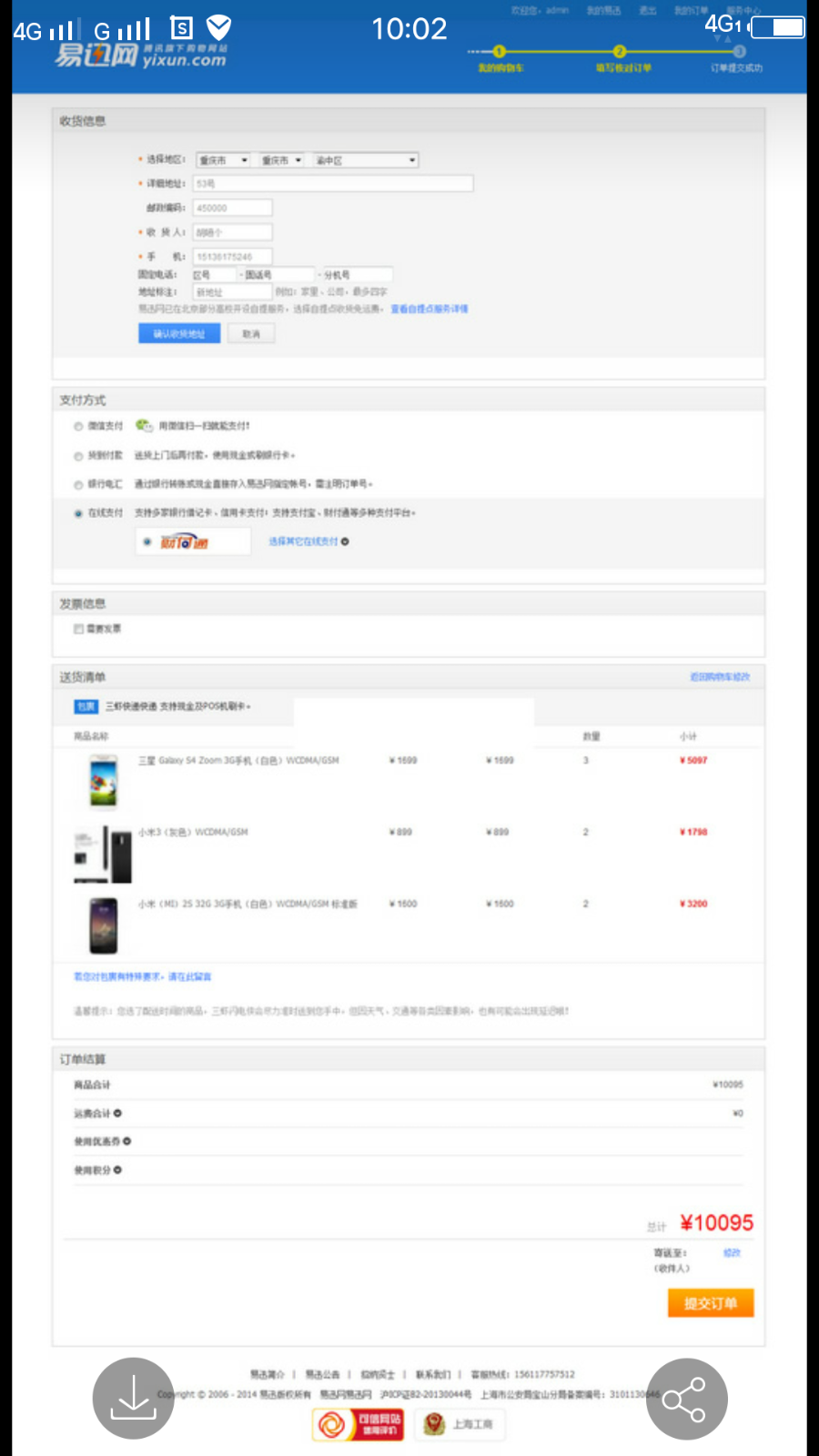
Task: Select the 微信支付 radio option
Action: click(78, 426)
